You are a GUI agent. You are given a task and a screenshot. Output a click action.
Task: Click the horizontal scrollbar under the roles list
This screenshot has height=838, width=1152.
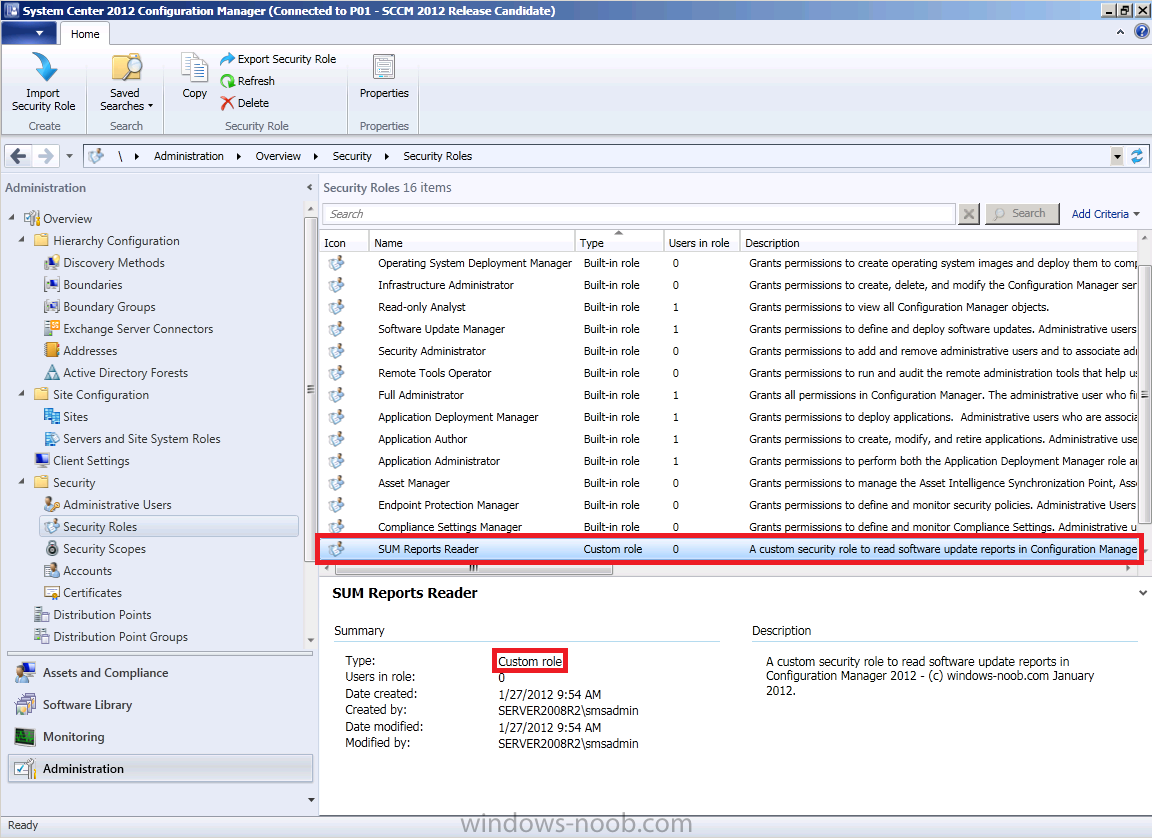tap(473, 568)
